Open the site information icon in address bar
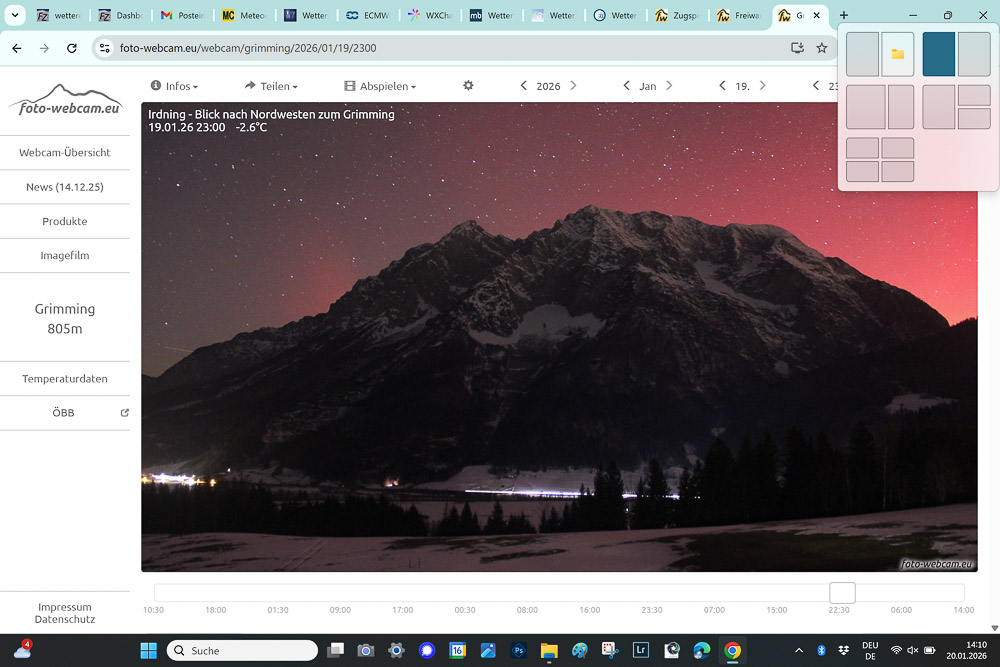 (x=105, y=48)
